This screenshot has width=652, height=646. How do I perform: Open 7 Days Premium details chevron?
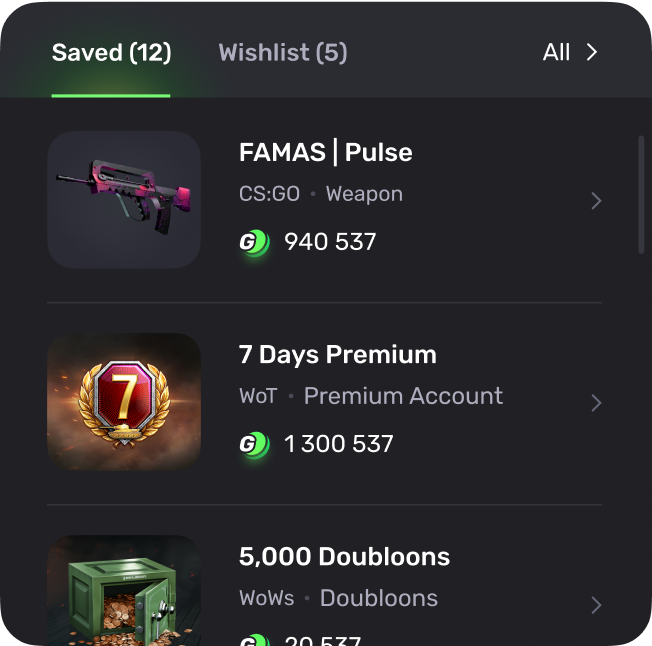(x=596, y=403)
